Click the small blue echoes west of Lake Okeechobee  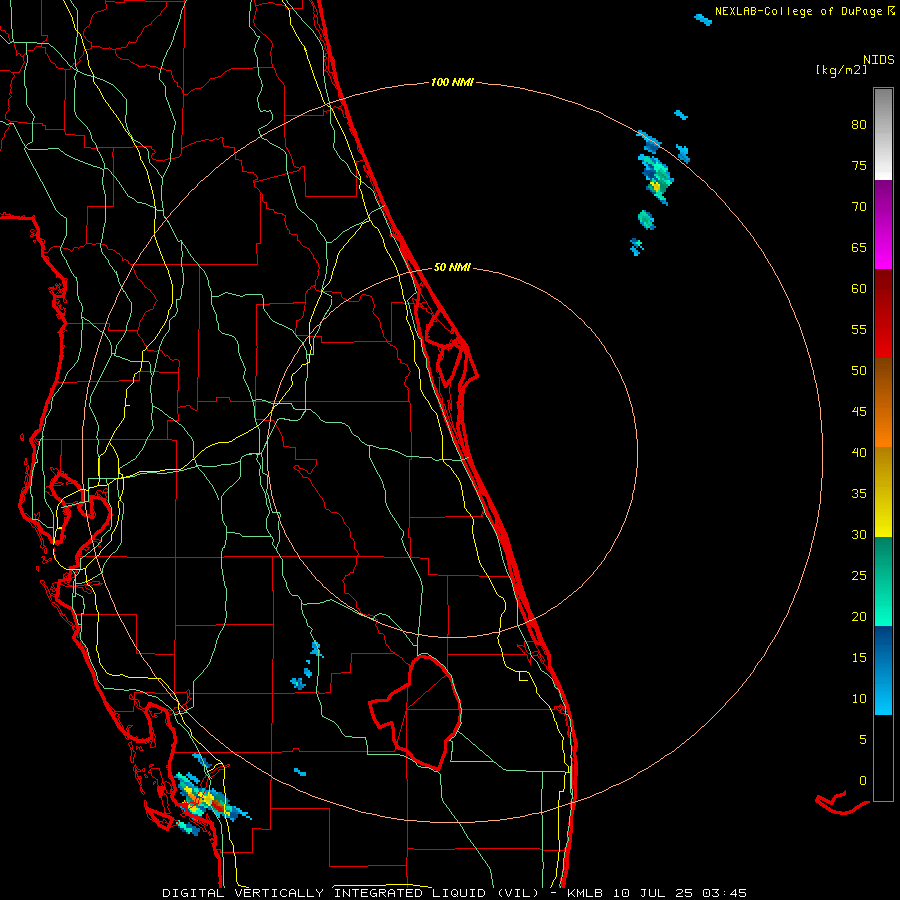pyautogui.click(x=308, y=666)
